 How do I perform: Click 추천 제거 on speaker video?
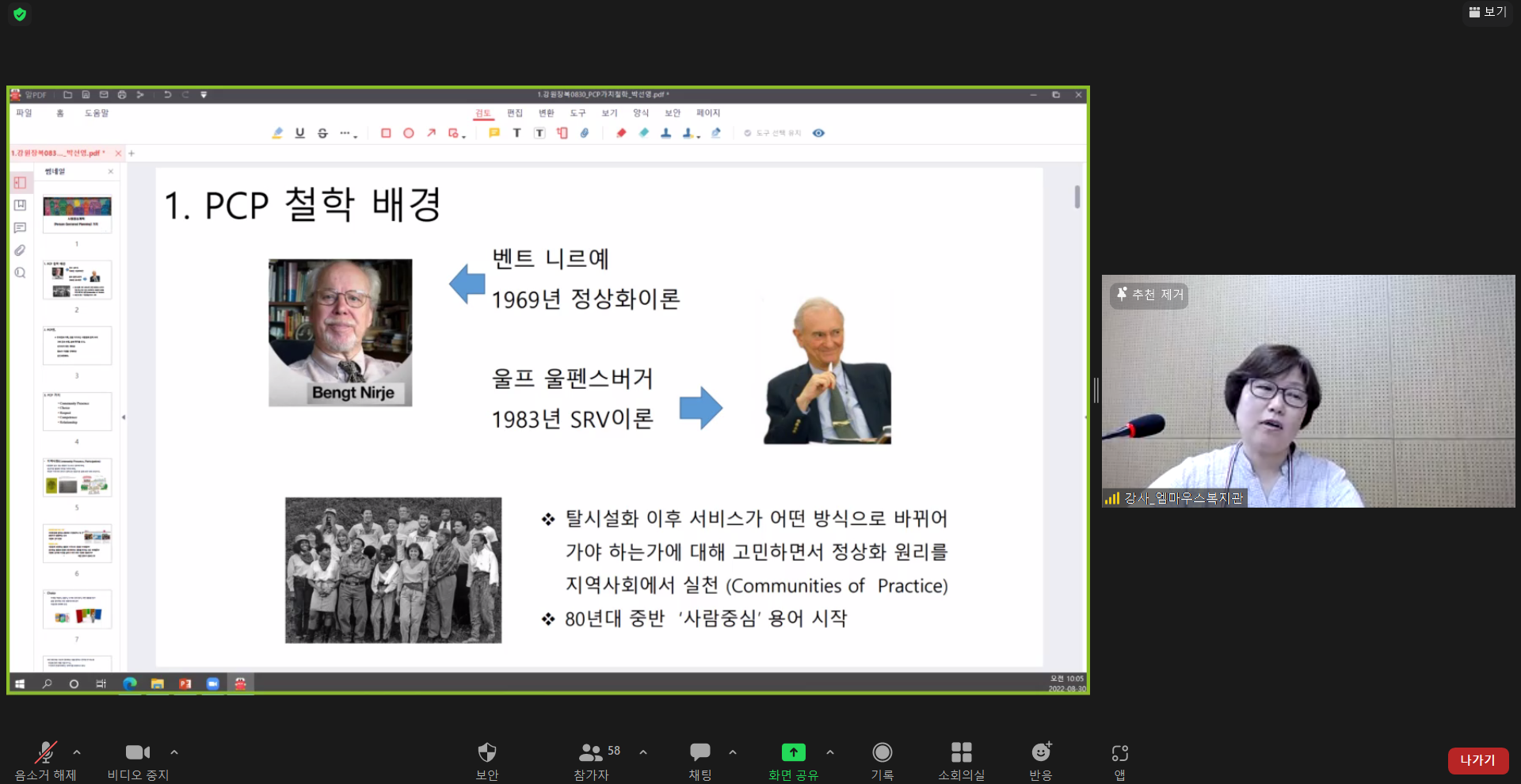1149,295
